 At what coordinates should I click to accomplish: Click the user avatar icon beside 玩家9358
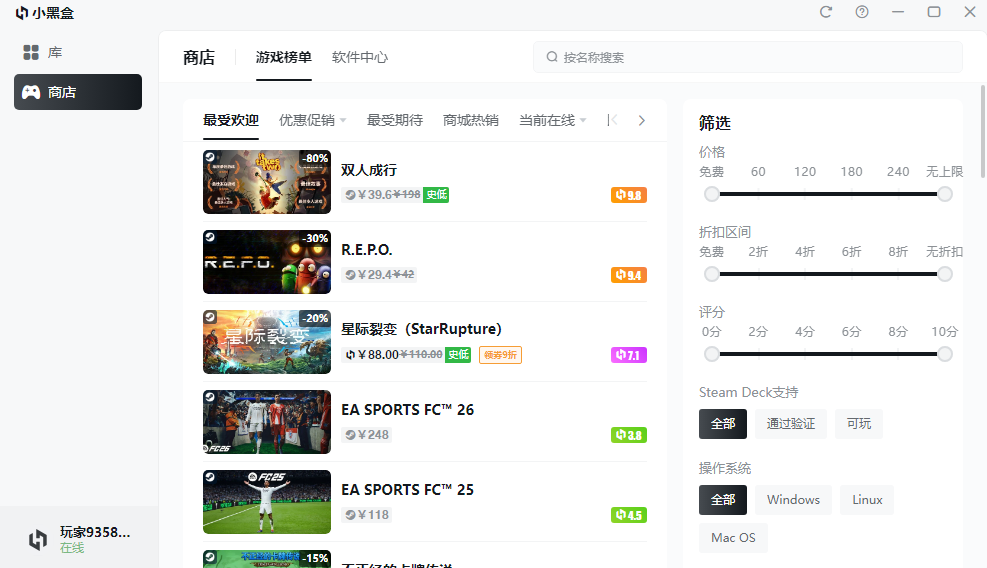coord(38,540)
